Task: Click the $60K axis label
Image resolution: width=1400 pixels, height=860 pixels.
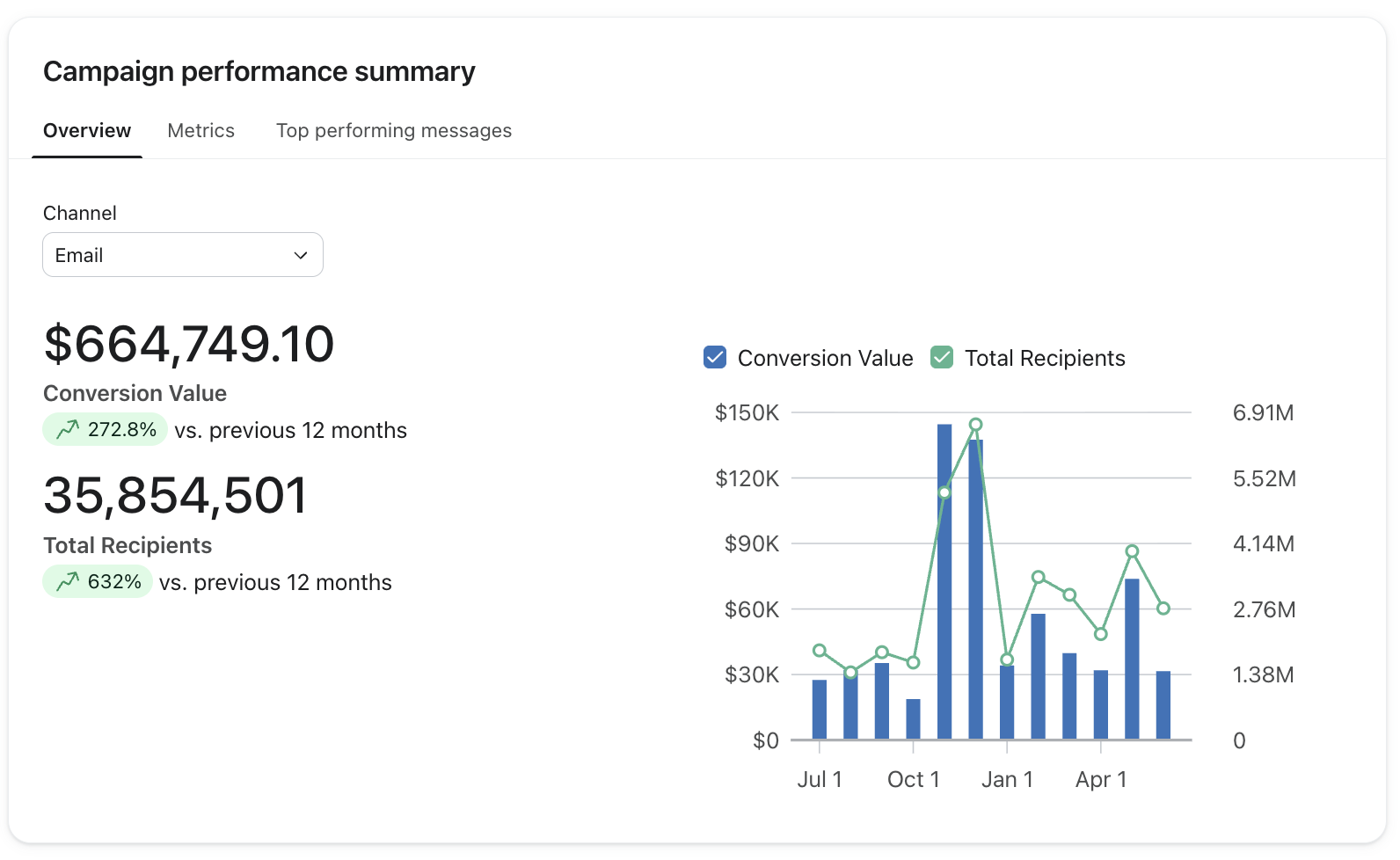Action: (752, 609)
